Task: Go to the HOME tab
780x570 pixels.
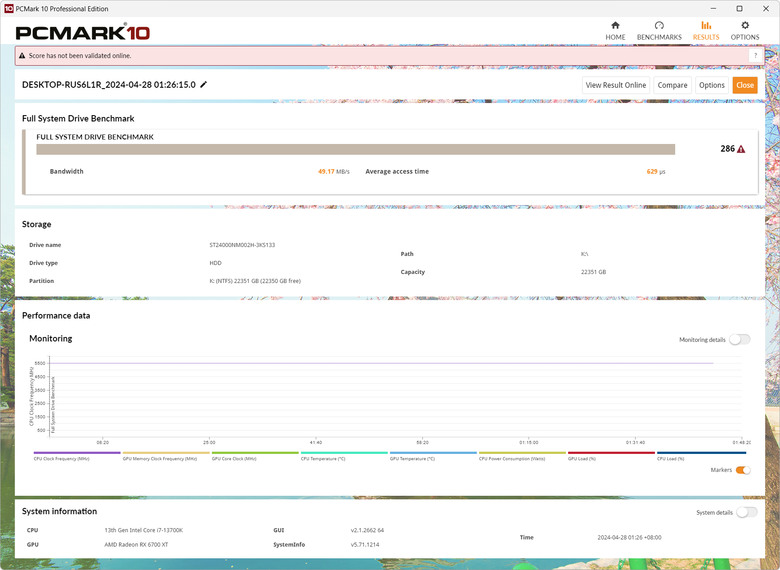Action: click(x=615, y=31)
